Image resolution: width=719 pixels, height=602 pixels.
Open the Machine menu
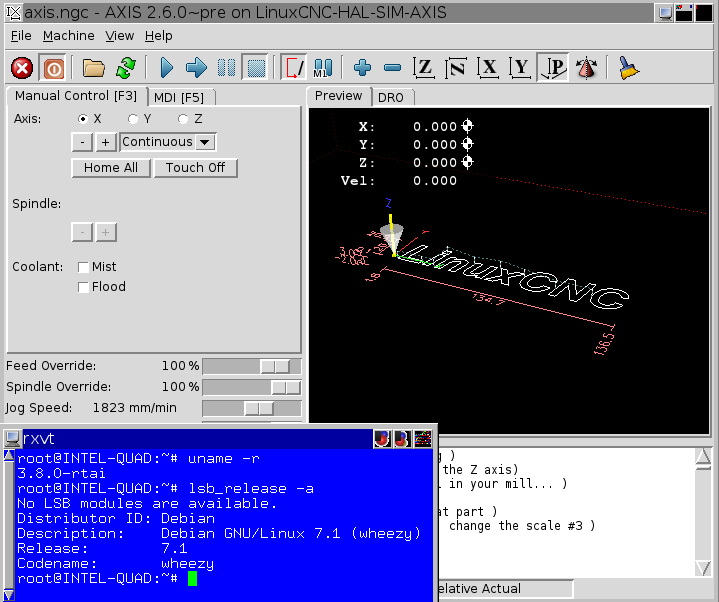point(69,36)
